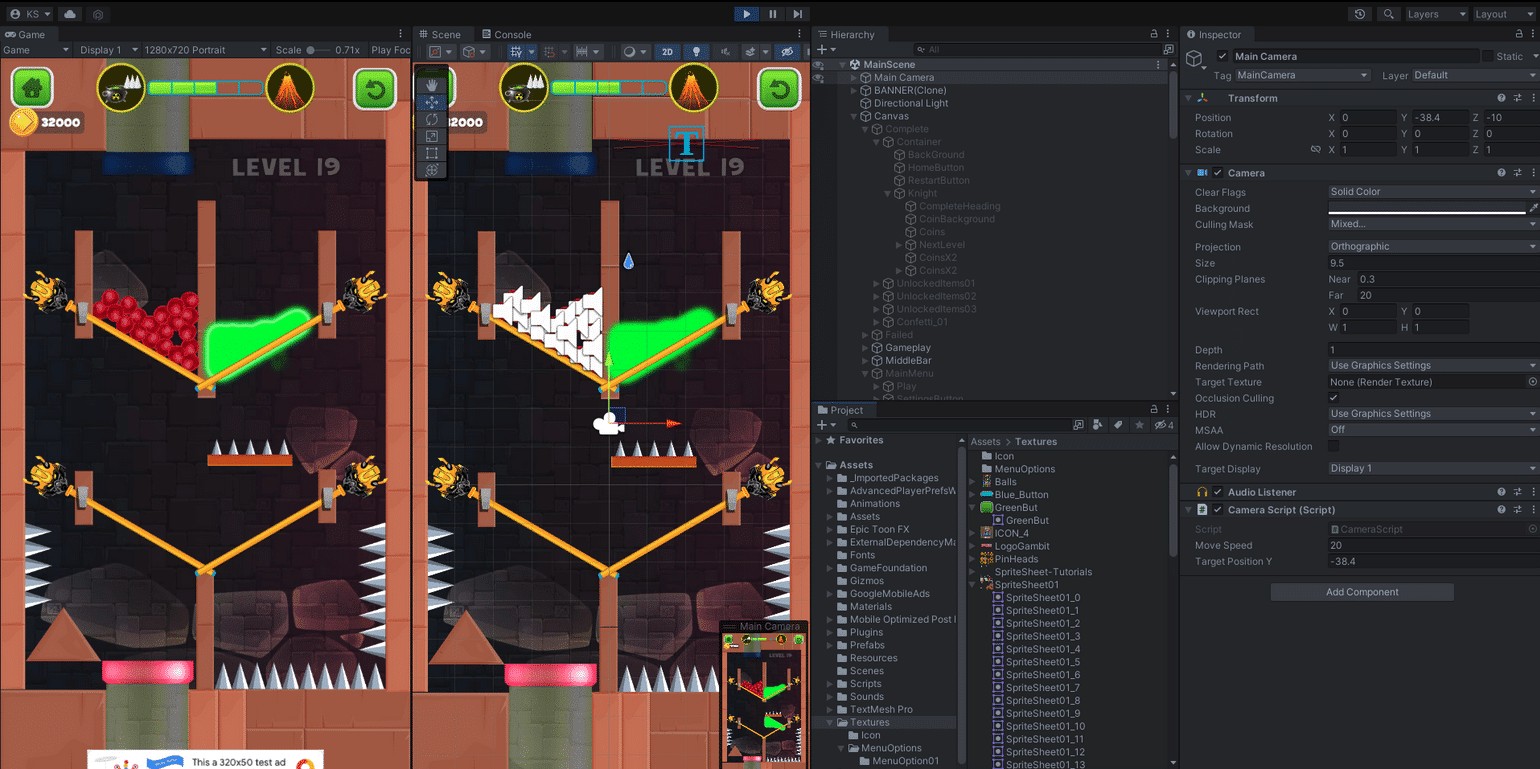Lock the Inspector panel
This screenshot has height=769, width=1540.
coord(1517,35)
